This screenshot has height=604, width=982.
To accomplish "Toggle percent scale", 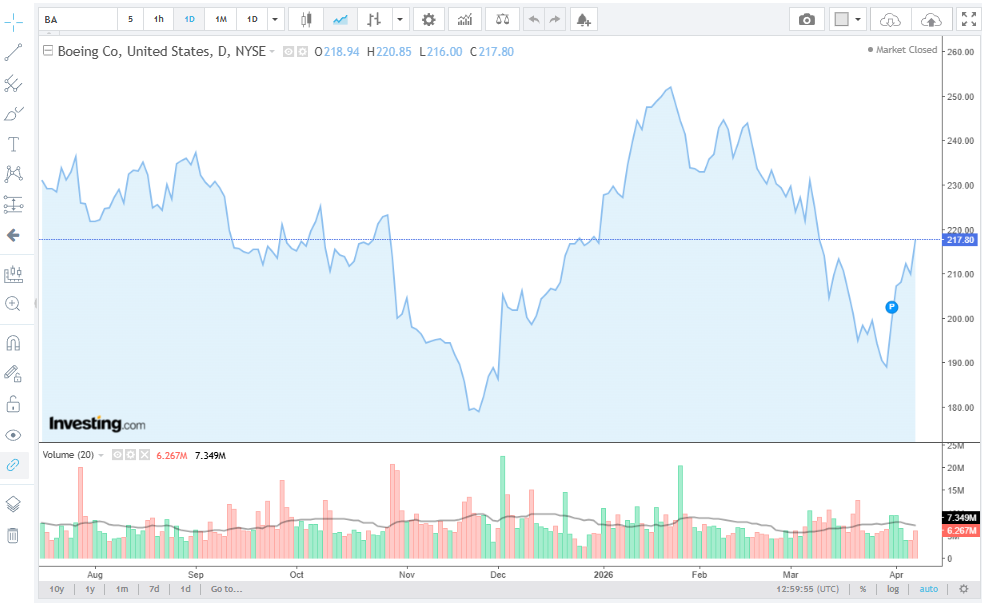I will click(862, 589).
